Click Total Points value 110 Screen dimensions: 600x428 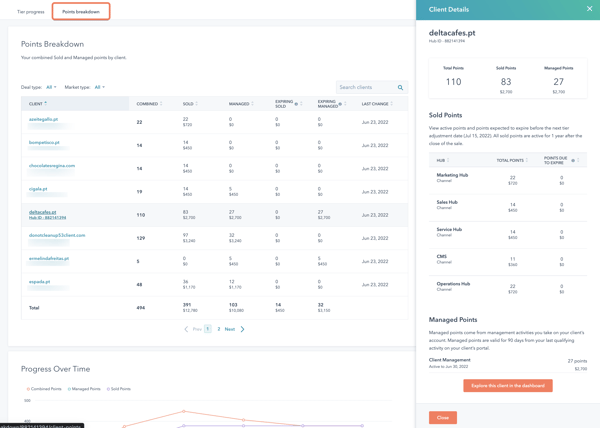click(453, 82)
